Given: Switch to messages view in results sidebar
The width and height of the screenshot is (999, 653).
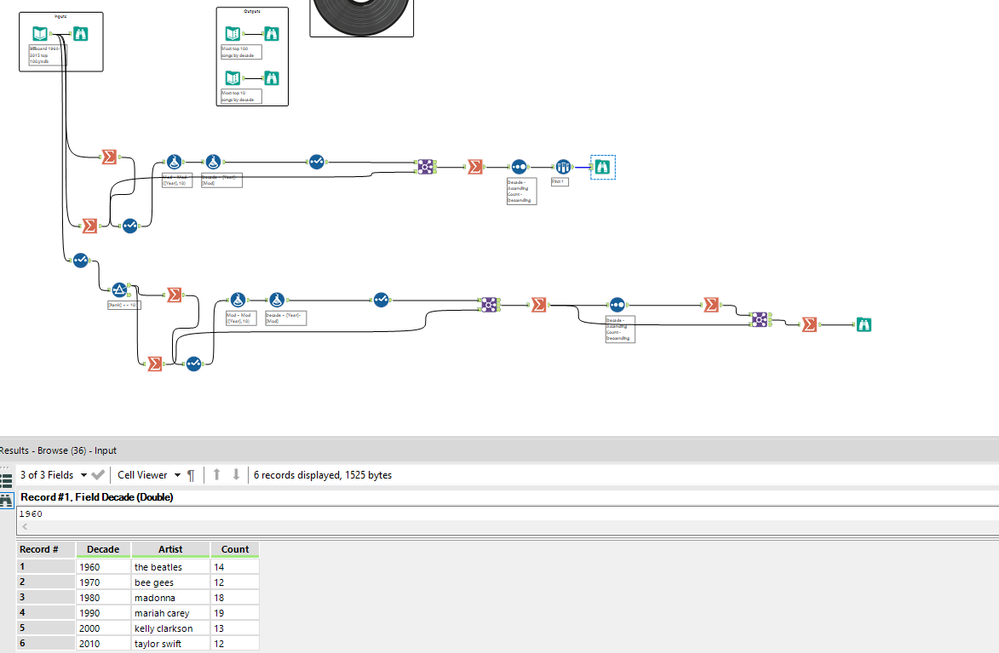Looking at the screenshot, I should click(6, 481).
